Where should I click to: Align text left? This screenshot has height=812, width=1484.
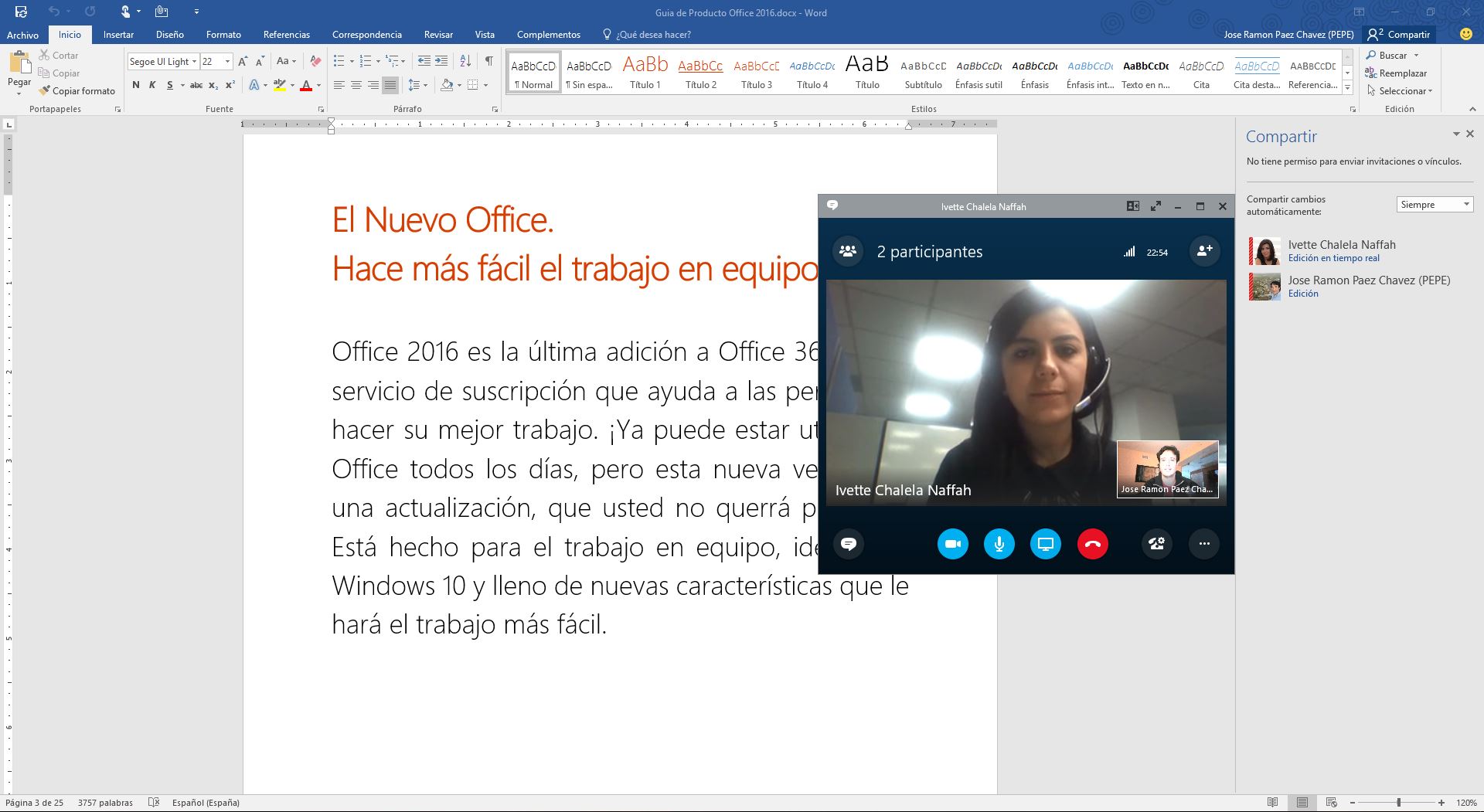click(x=339, y=85)
